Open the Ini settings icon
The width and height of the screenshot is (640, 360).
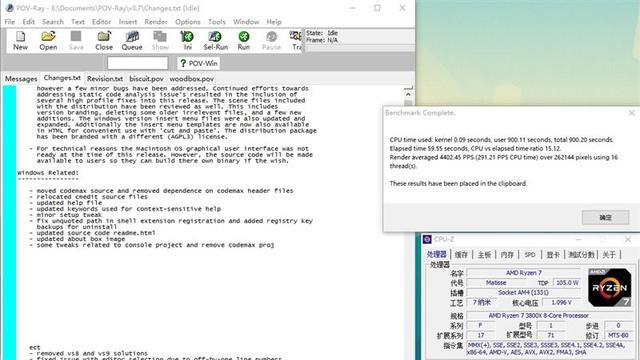point(187,40)
